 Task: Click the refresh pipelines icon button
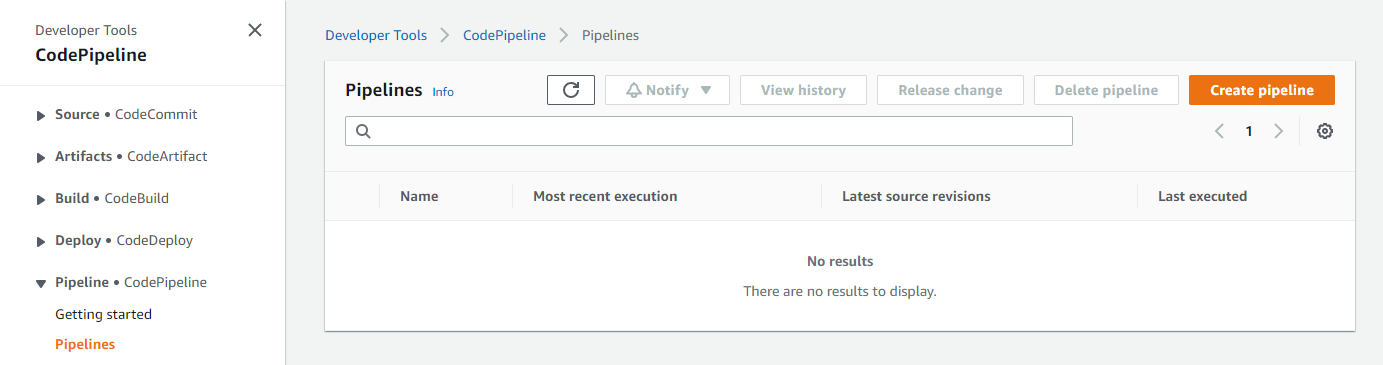click(x=571, y=90)
